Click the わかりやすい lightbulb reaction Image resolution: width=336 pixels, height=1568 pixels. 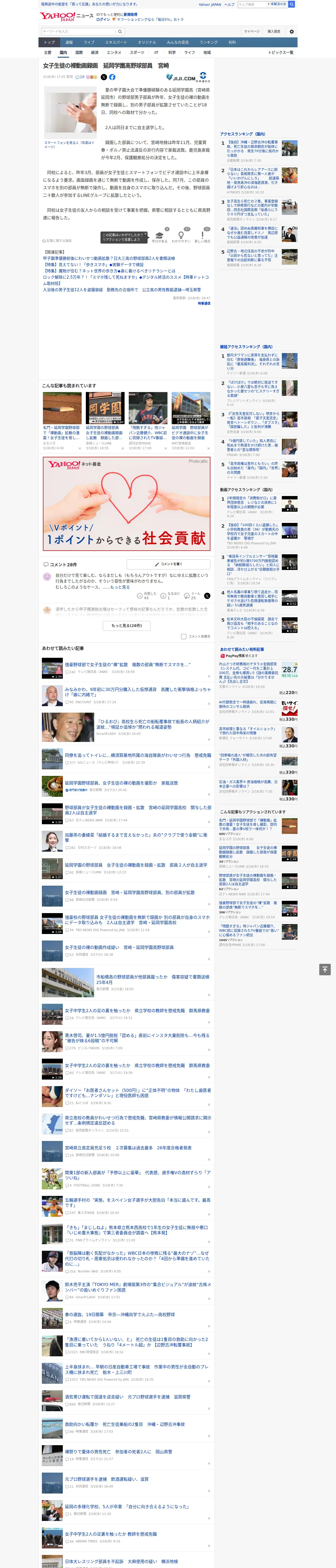click(181, 236)
